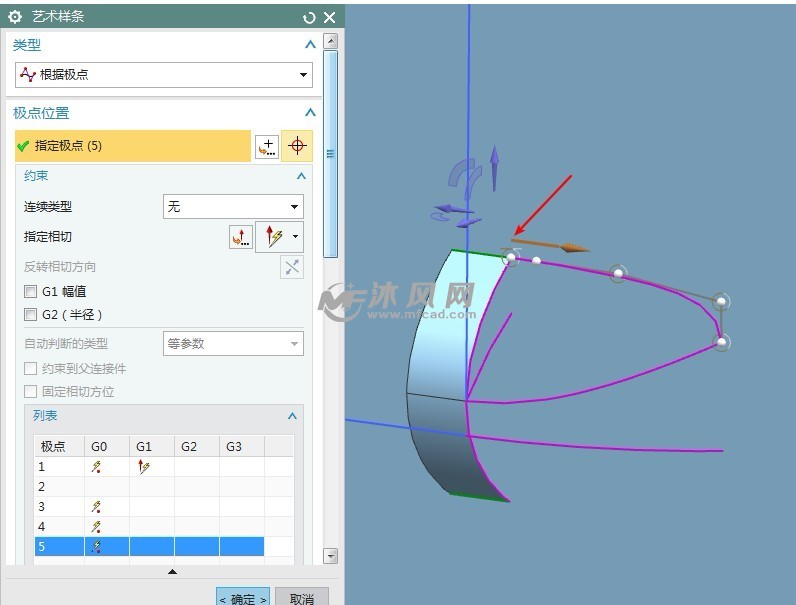
Task: Close the 艺术样条 dialog
Action: coord(329,17)
